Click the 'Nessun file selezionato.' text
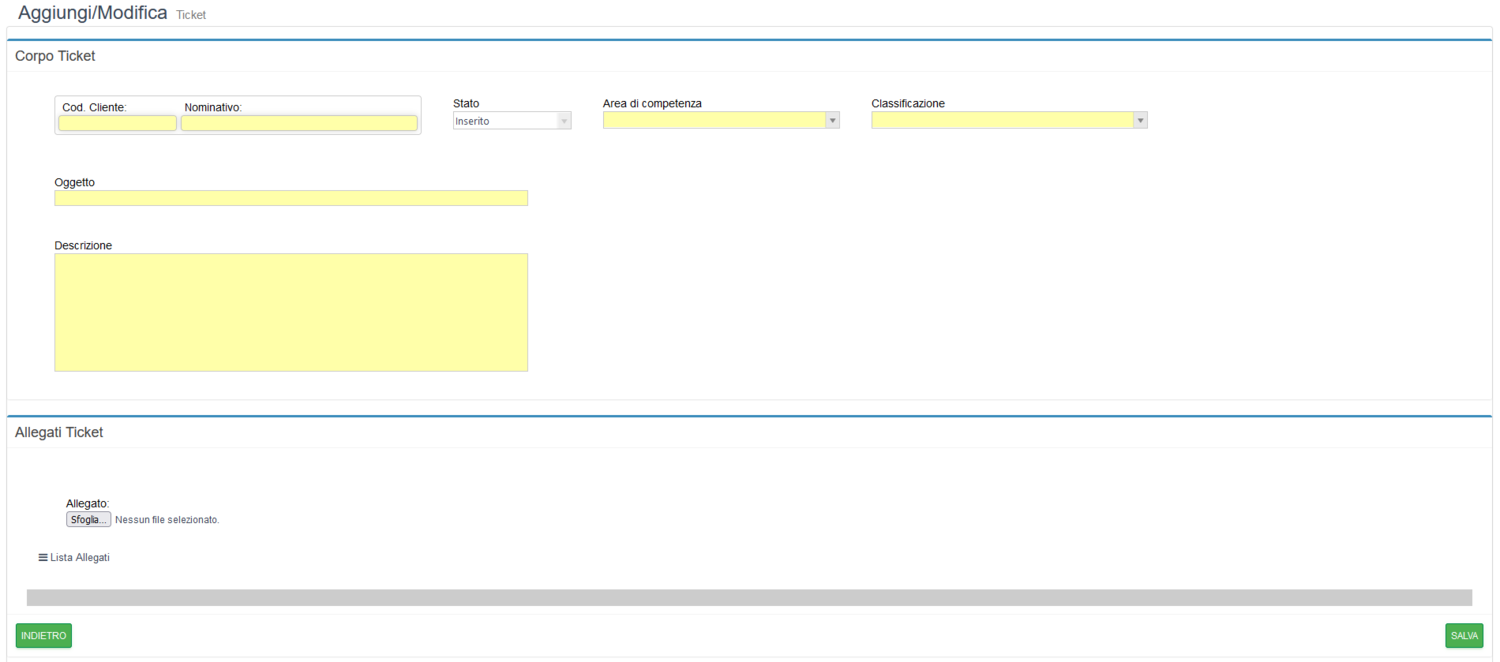This screenshot has width=1500, height=662. point(167,520)
